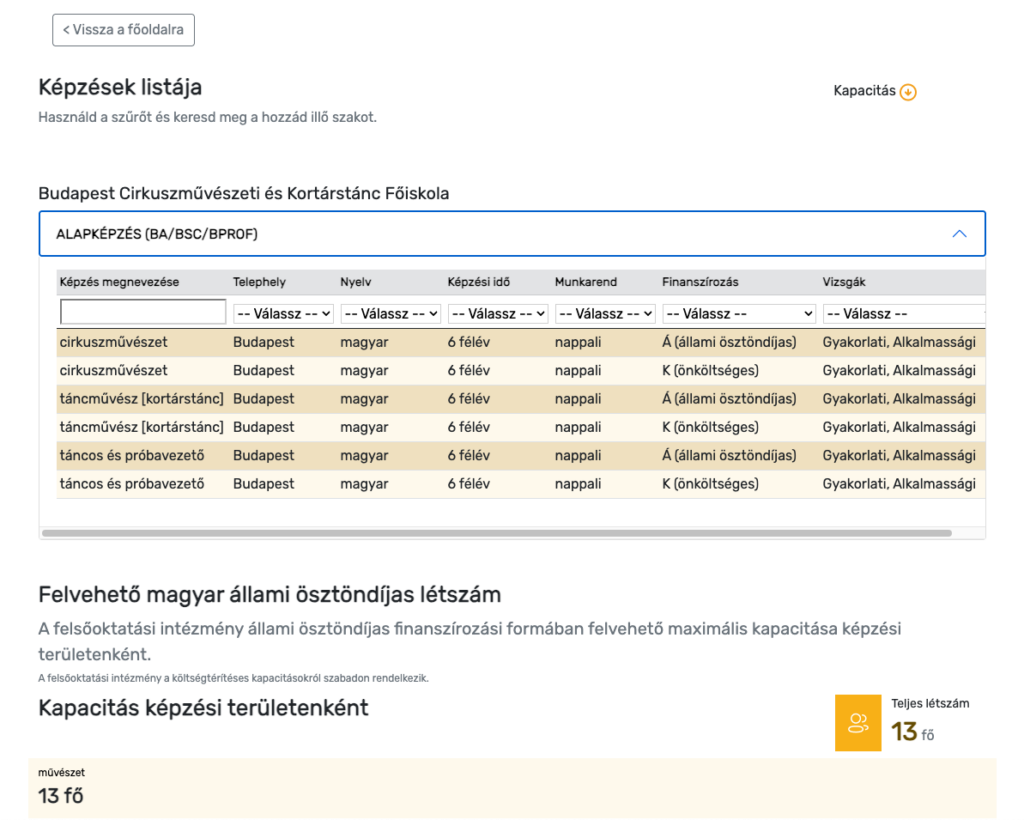Viewport: 1024px width, 820px height.
Task: Select the state-funded táncművész [kortárstánc] row
Action: click(x=520, y=399)
